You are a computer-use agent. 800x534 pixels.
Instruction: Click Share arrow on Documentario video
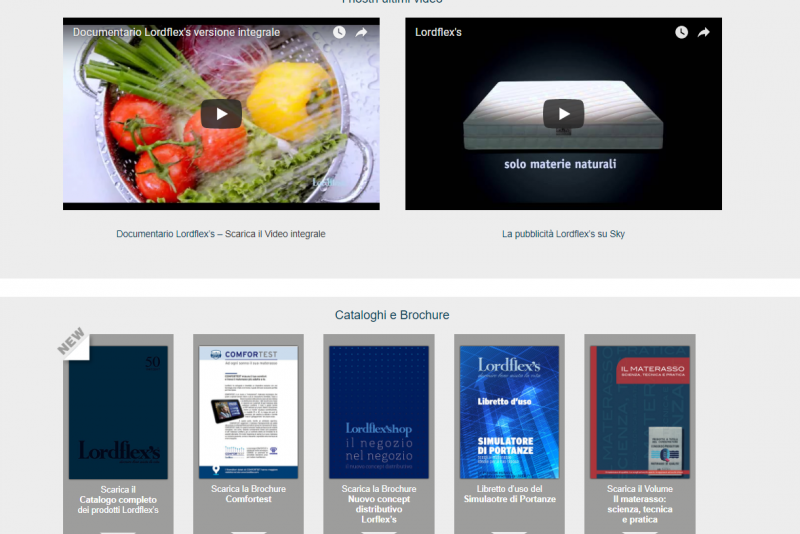click(361, 32)
